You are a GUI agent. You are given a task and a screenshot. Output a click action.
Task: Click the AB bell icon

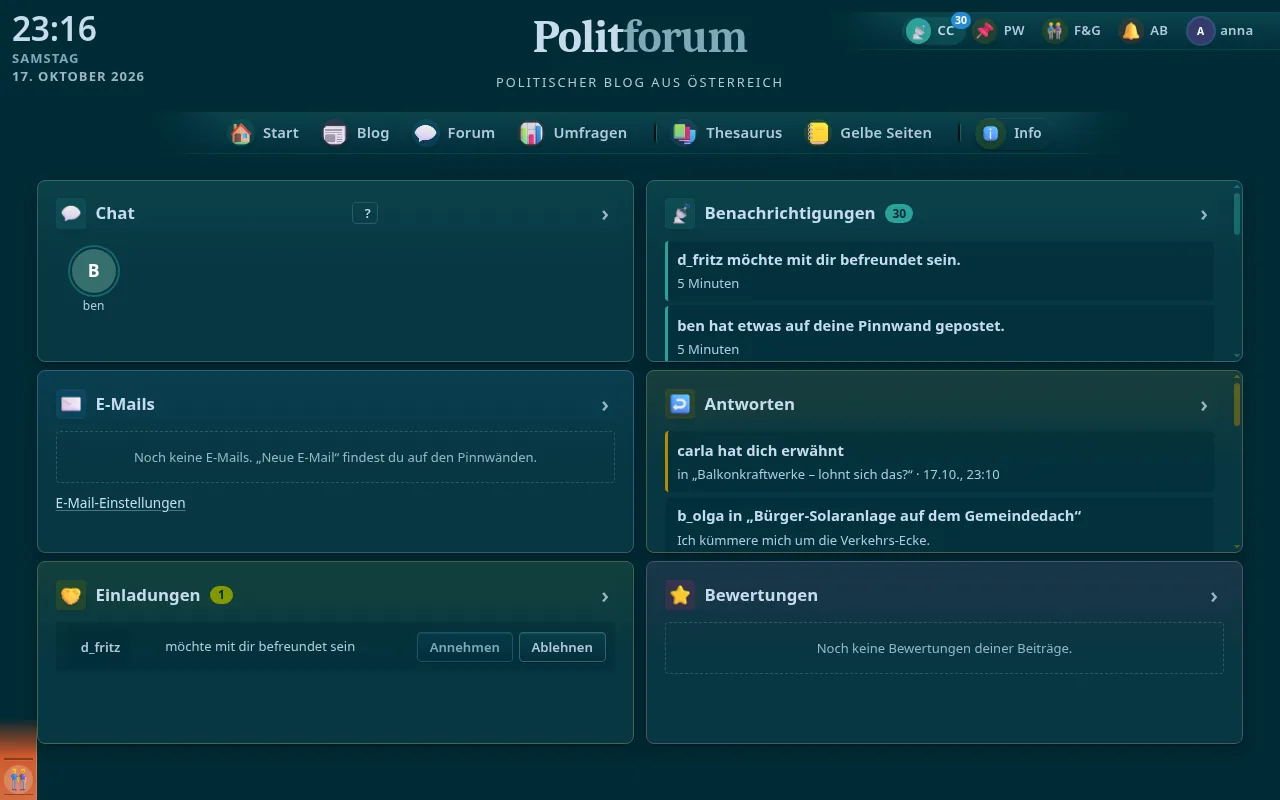1131,31
